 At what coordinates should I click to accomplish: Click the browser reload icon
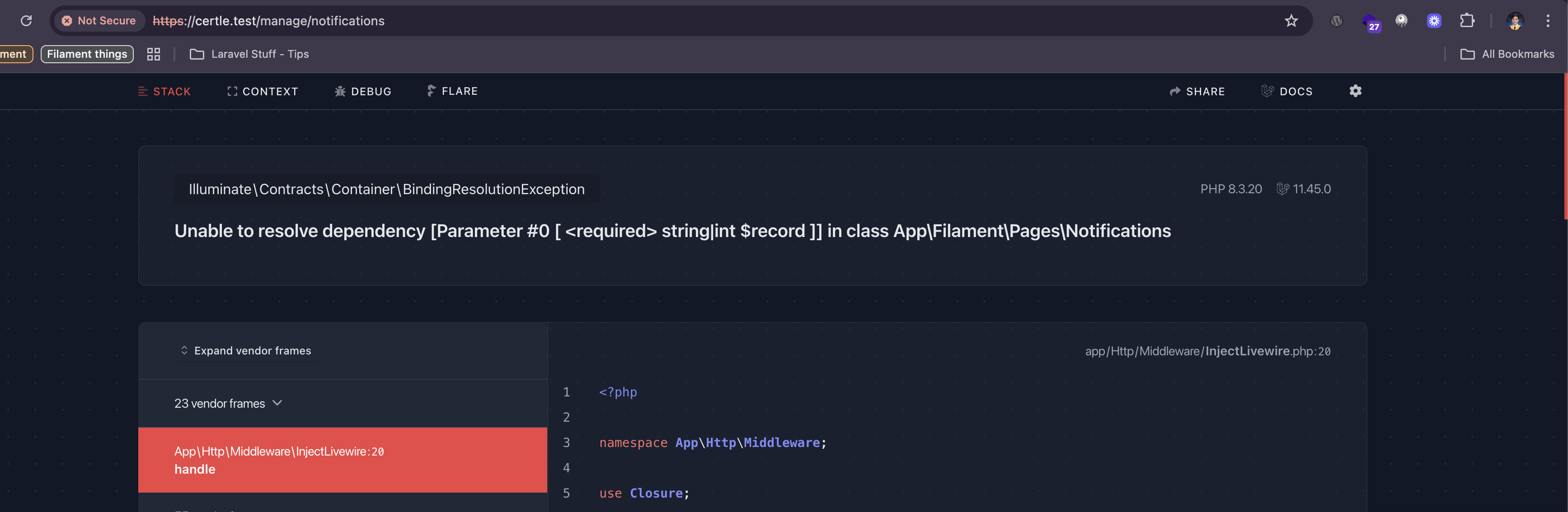(26, 21)
